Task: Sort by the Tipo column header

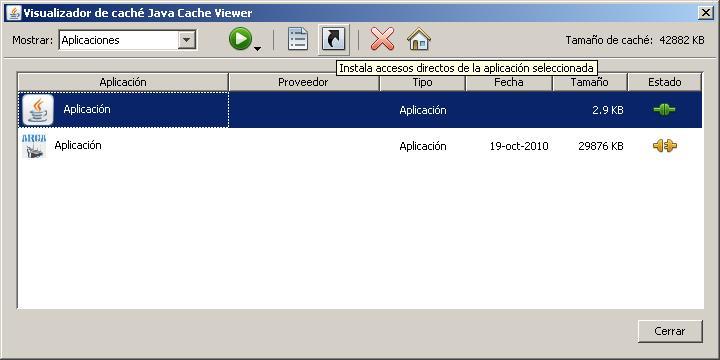Action: [422, 82]
